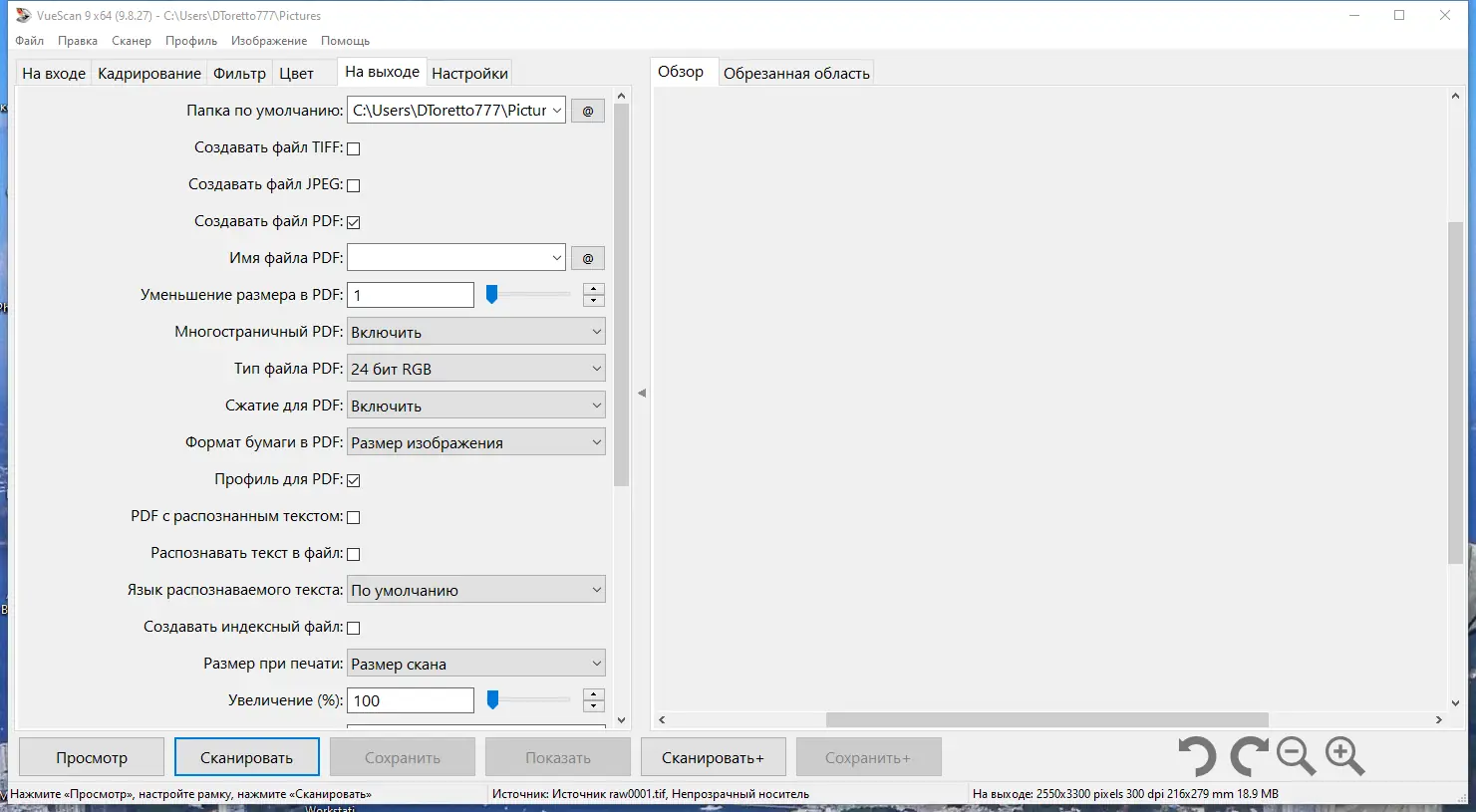Increase 'Увеличение (%)' with stepper up arrow
1476x812 pixels.
594,694
